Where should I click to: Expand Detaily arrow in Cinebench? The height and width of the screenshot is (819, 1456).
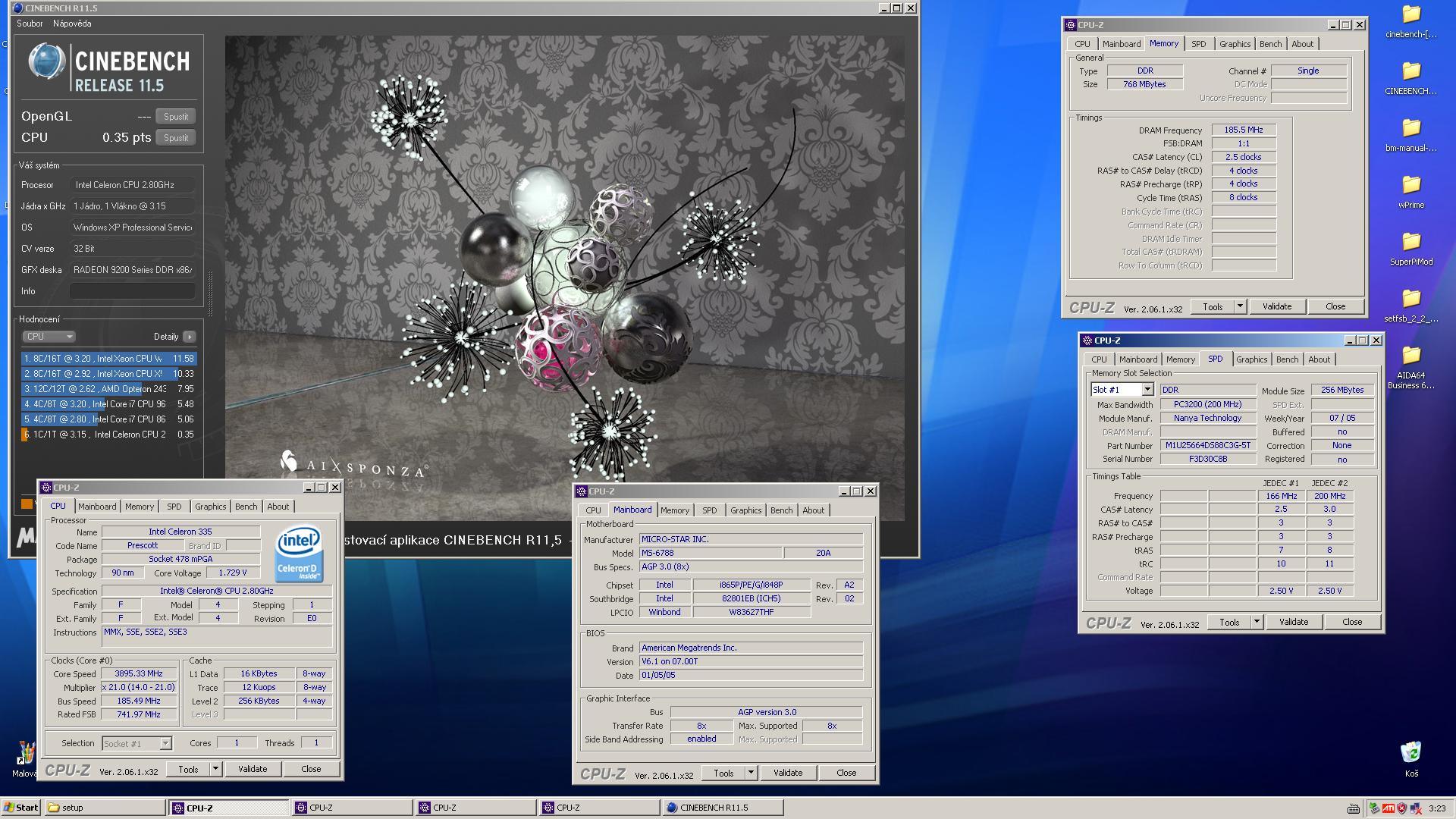pos(190,337)
